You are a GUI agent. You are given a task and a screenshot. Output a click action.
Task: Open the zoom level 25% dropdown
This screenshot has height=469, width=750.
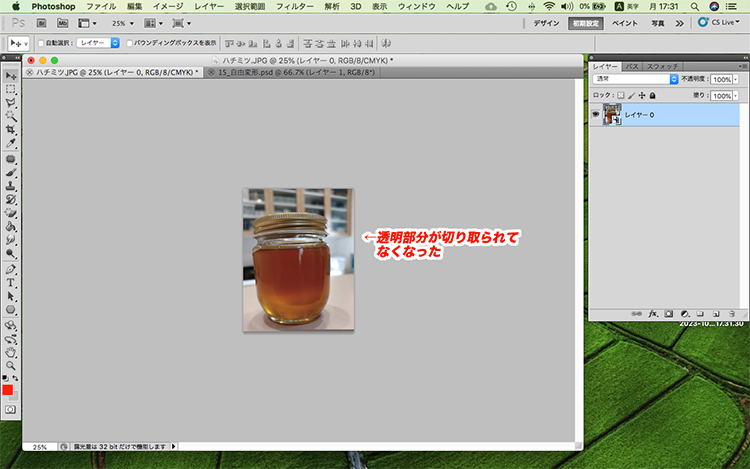pos(123,23)
